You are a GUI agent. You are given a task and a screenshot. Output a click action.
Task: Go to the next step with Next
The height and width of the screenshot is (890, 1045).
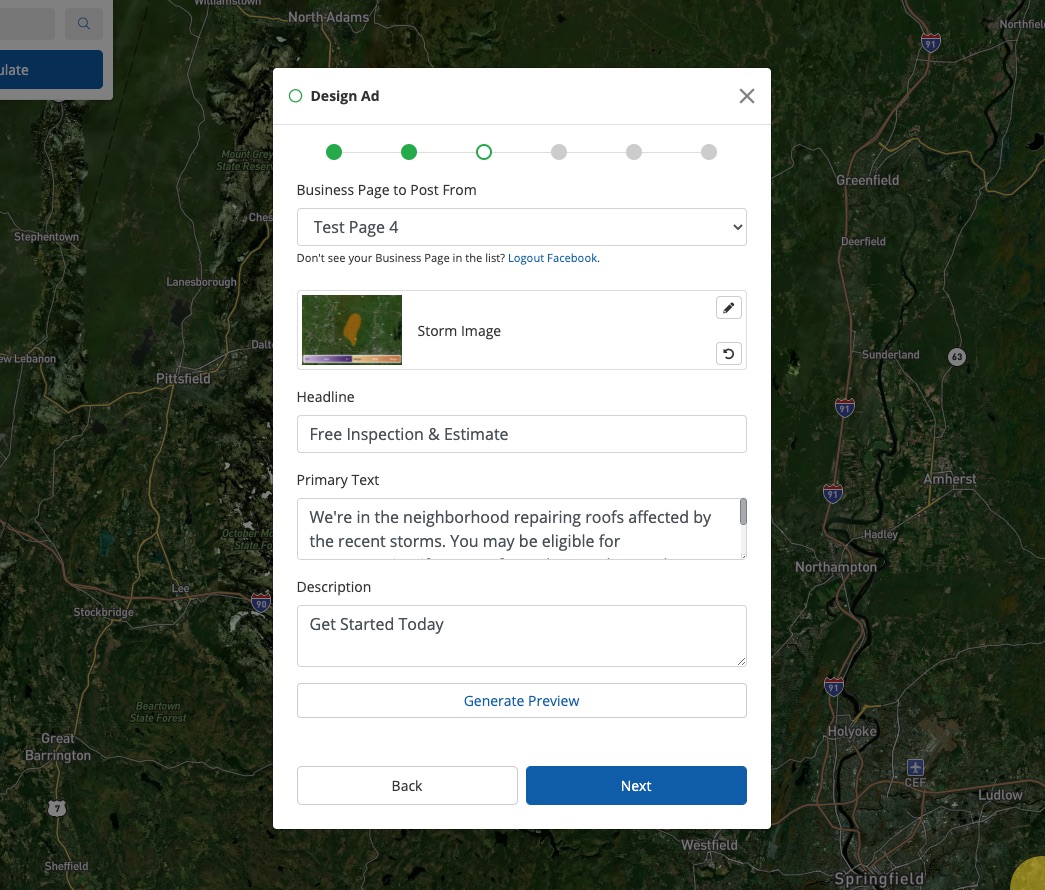point(636,786)
